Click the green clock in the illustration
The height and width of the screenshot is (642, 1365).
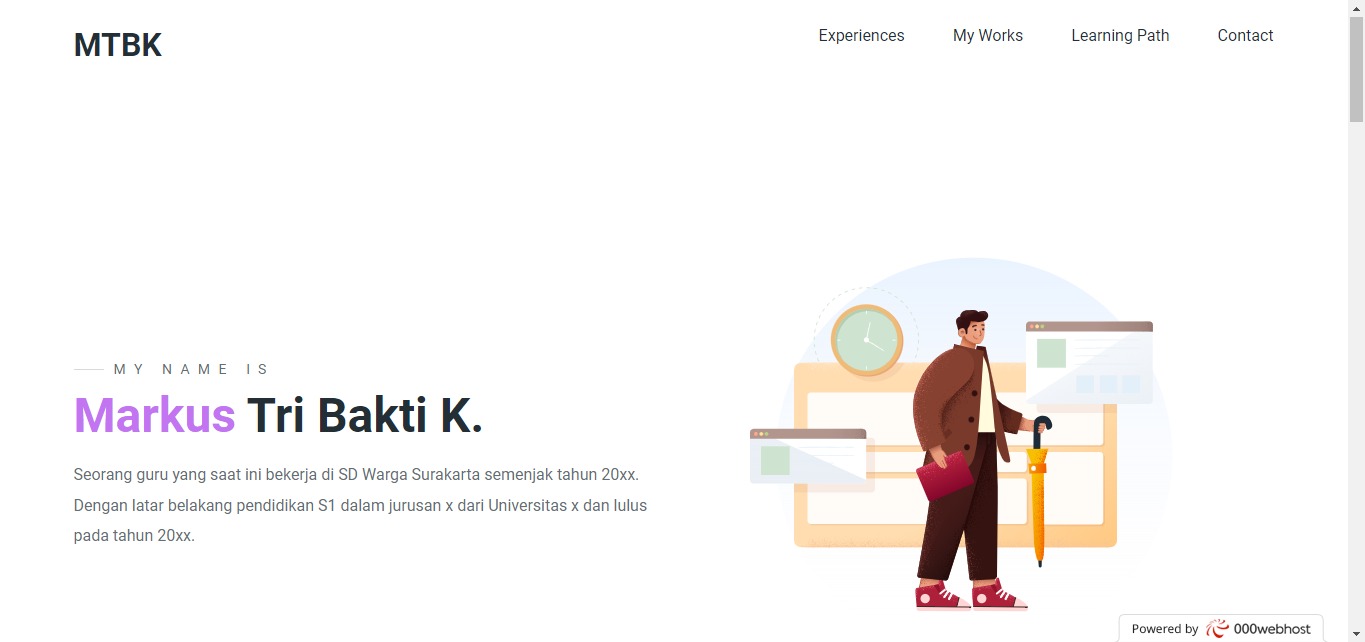tap(867, 340)
